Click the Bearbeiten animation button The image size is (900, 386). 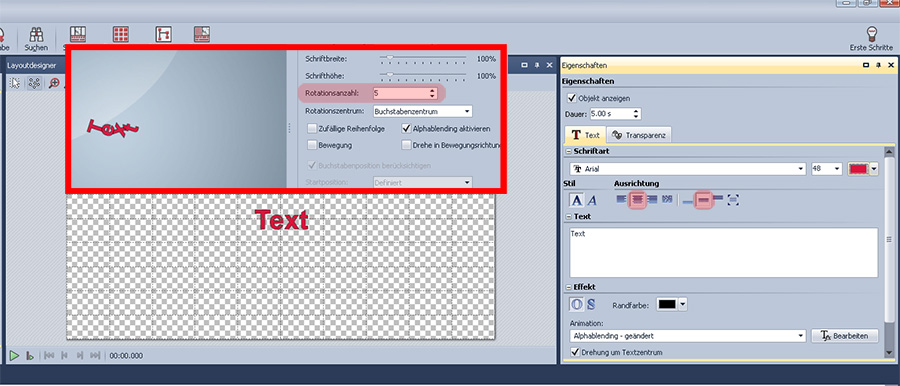tap(845, 335)
